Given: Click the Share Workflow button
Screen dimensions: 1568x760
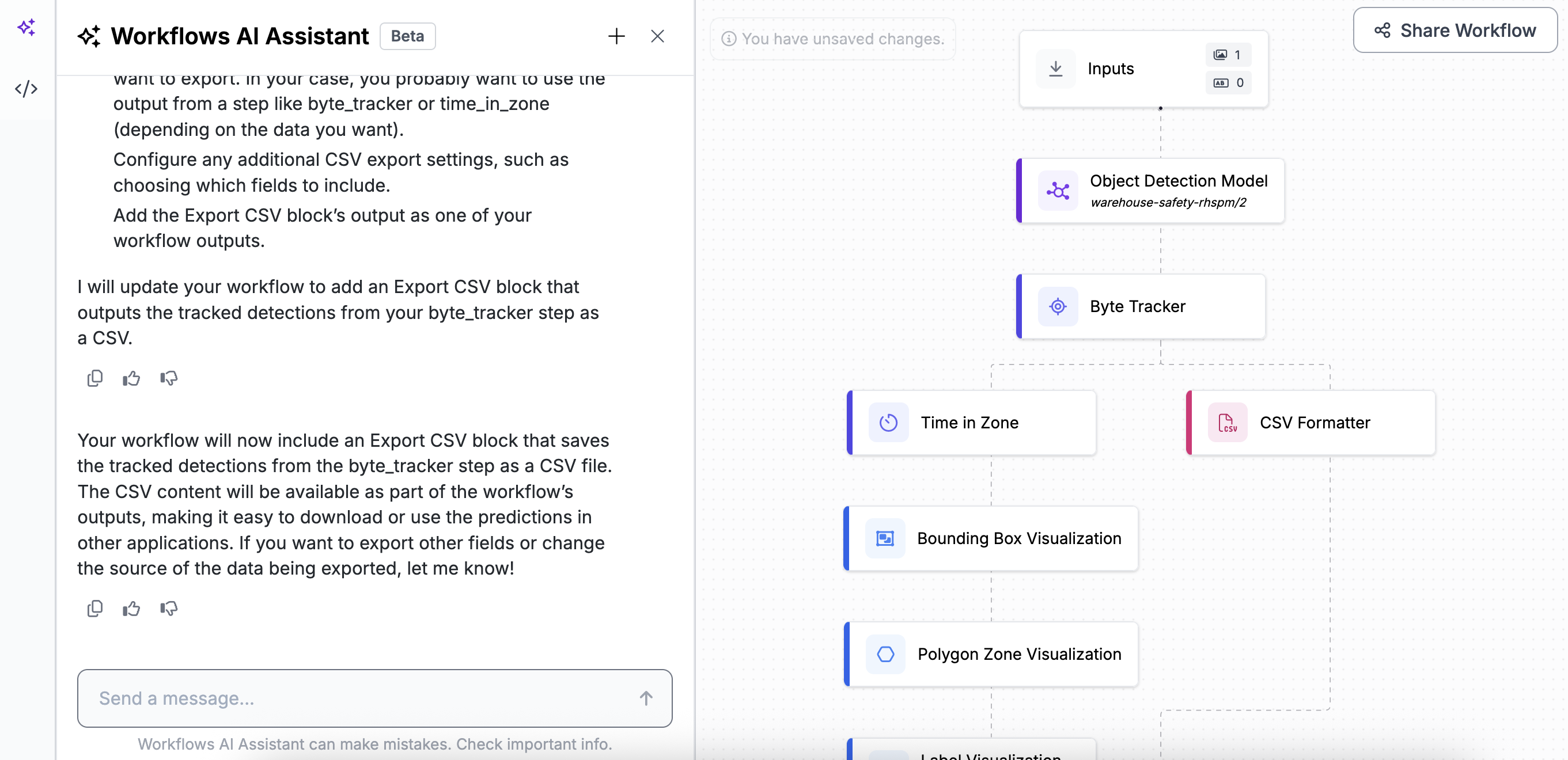Looking at the screenshot, I should coord(1455,31).
